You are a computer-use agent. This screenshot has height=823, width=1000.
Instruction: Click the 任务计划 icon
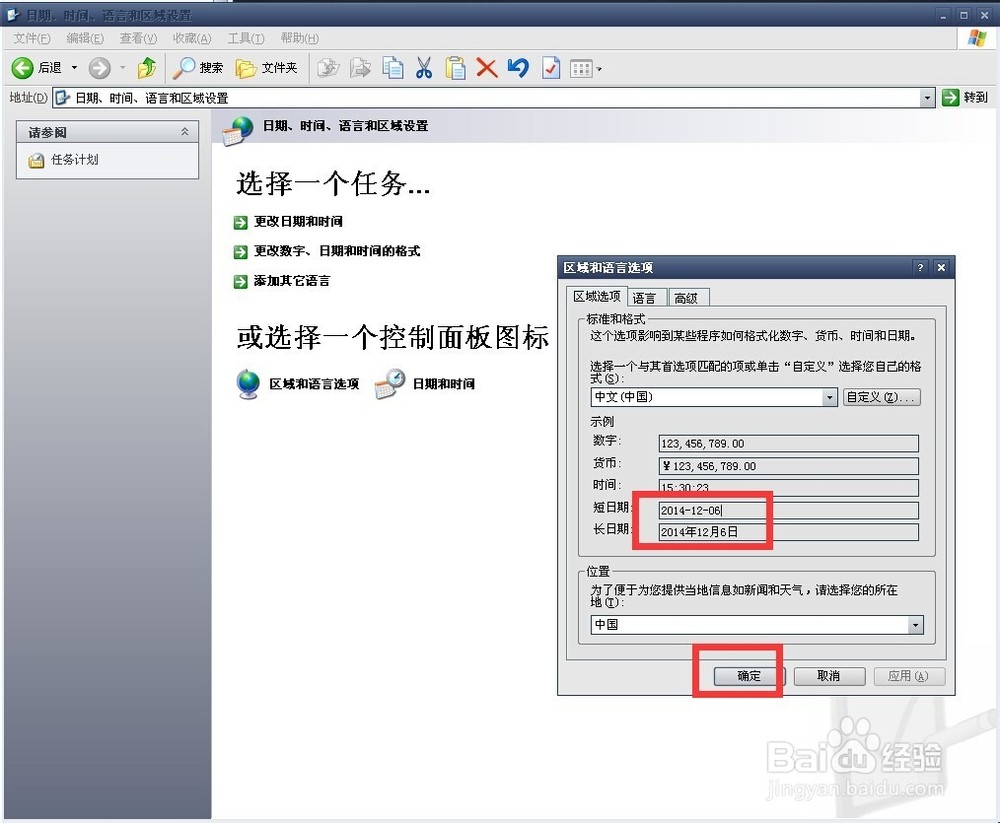[36, 160]
